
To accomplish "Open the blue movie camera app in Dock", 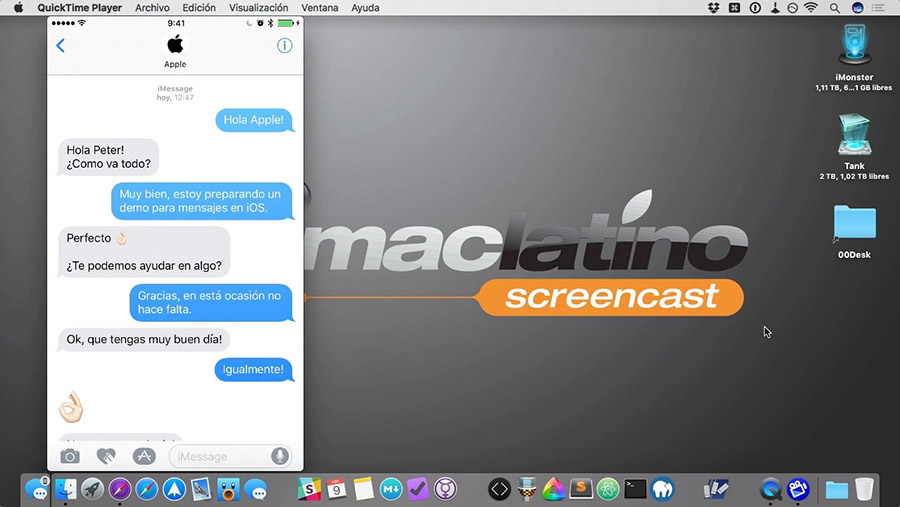I will [x=798, y=490].
